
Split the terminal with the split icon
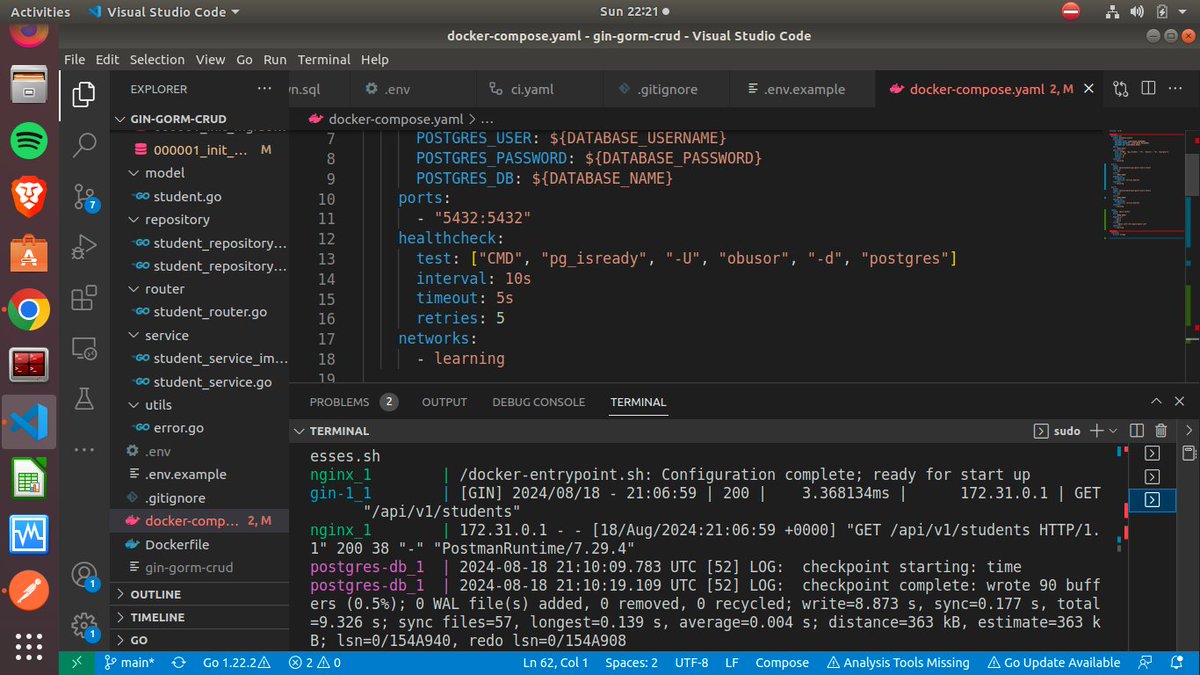[x=1138, y=430]
